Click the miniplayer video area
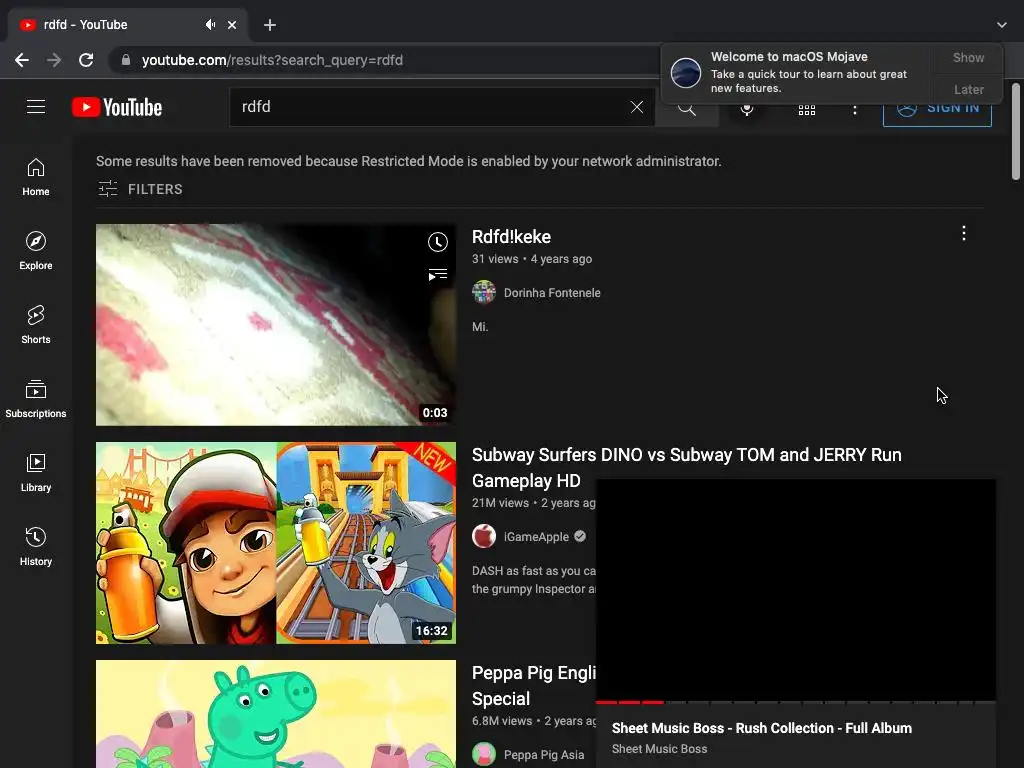Image resolution: width=1024 pixels, height=768 pixels. pos(795,590)
